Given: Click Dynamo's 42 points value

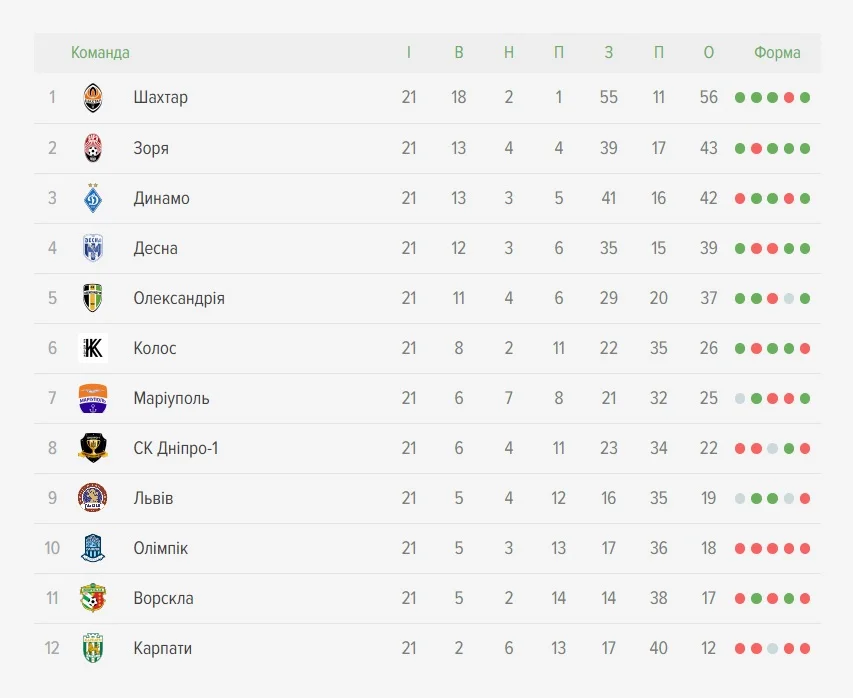Looking at the screenshot, I should (708, 198).
